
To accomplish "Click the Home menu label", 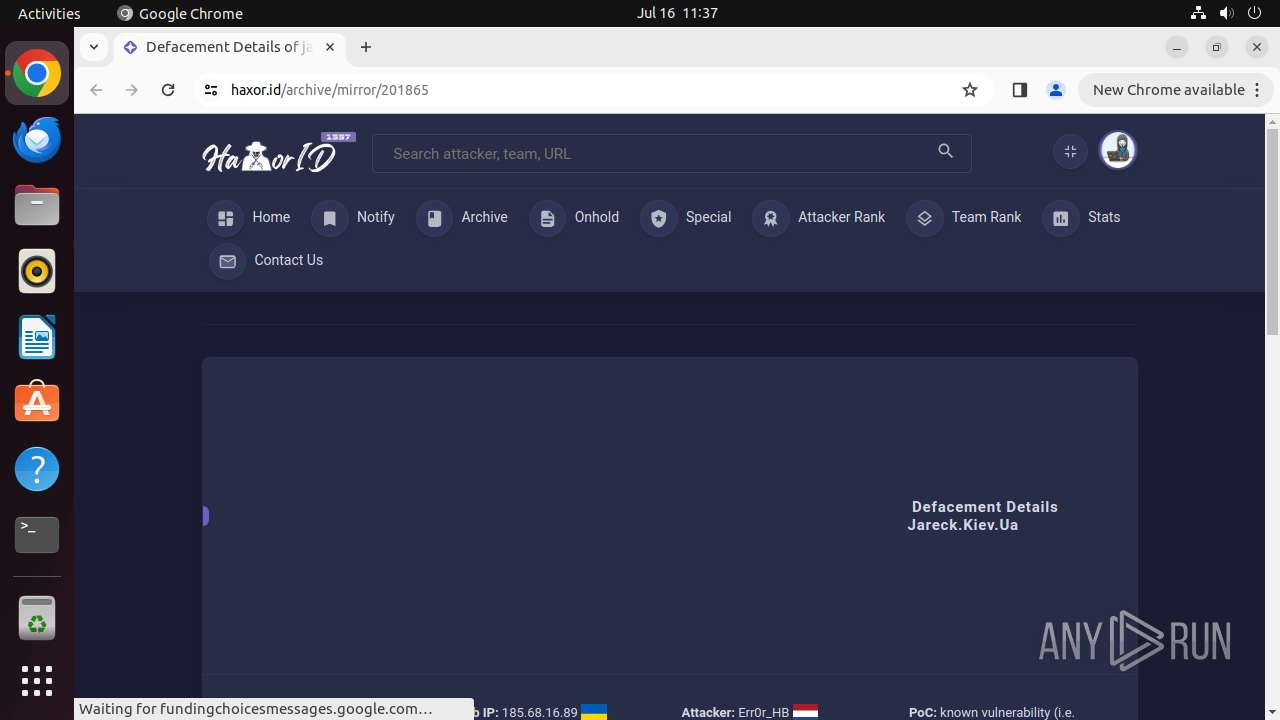I will 271,217.
